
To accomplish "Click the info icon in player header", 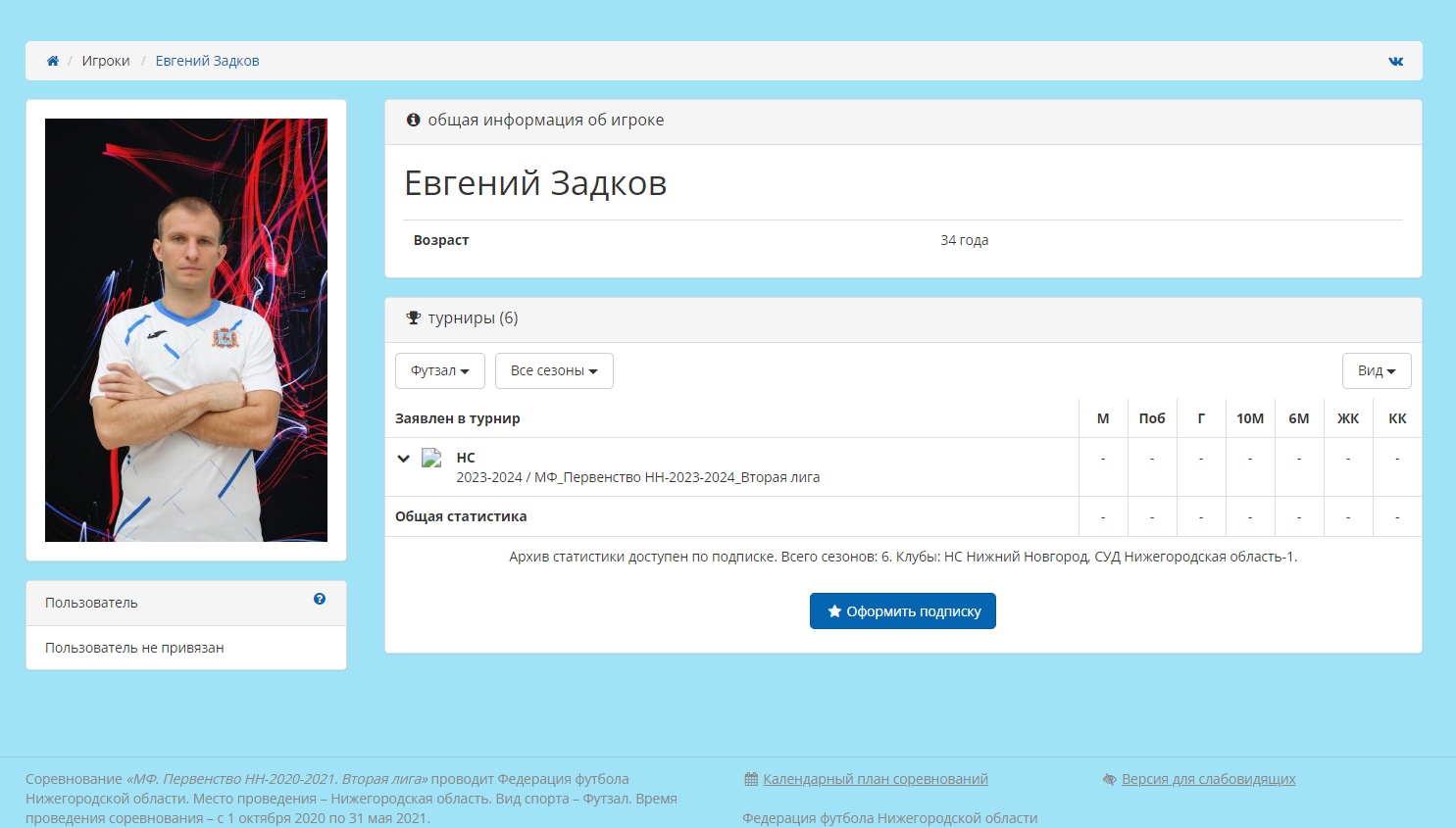I will (414, 120).
